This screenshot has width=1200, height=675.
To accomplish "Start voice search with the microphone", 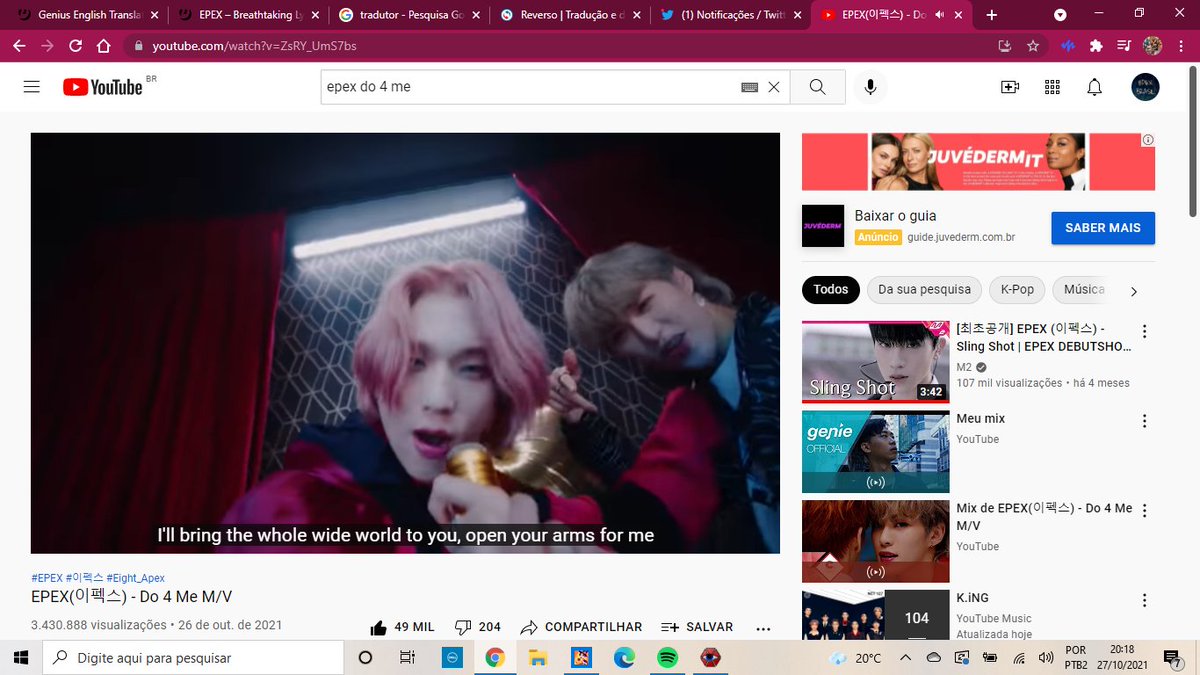I will (x=870, y=87).
